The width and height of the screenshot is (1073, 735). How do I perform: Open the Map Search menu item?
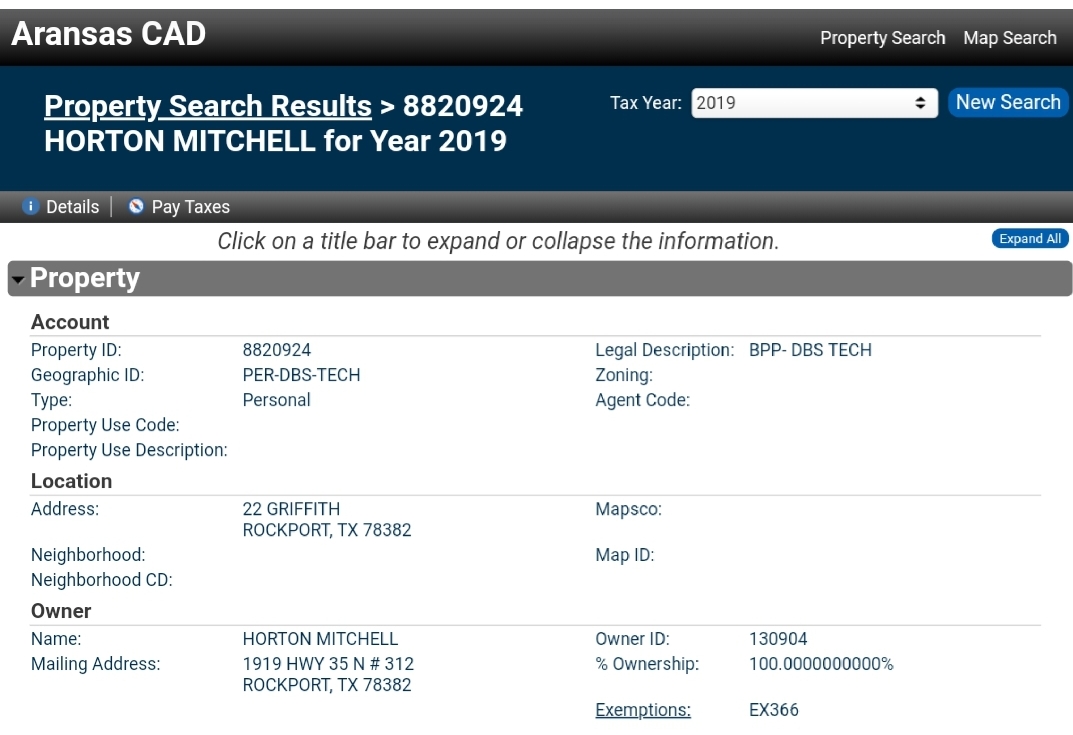pyautogui.click(x=1009, y=38)
